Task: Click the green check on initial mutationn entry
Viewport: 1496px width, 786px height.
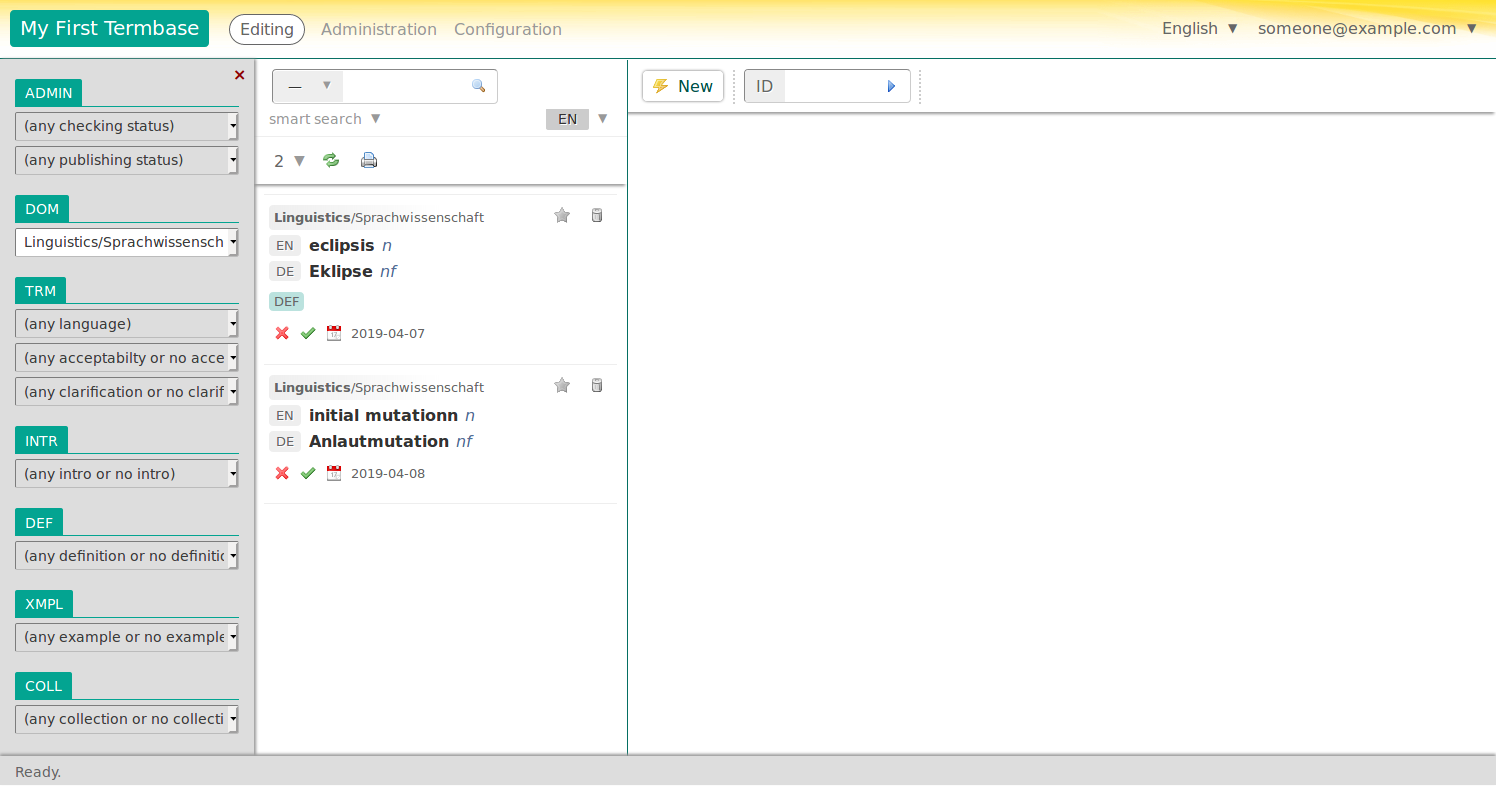Action: 308,473
